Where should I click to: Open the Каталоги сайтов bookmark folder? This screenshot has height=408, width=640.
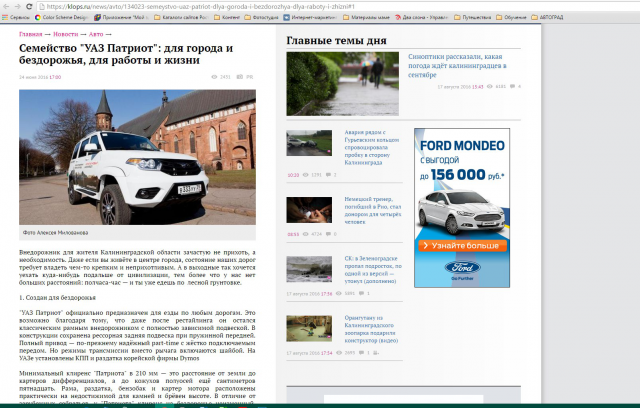coord(181,17)
